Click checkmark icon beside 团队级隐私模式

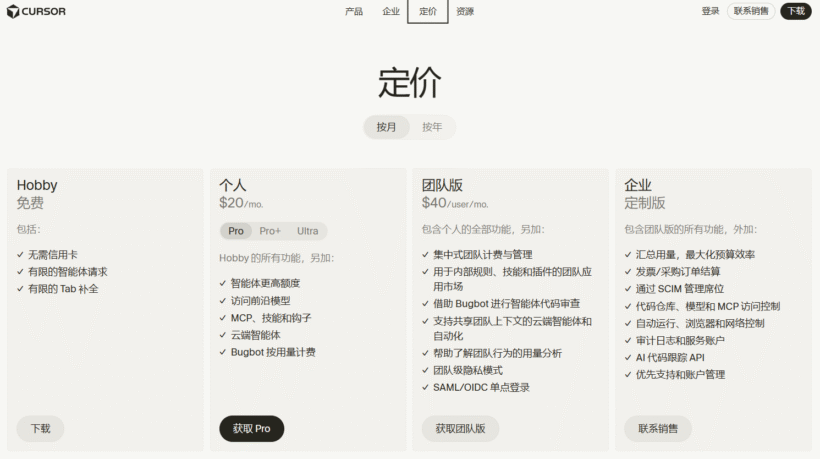coord(425,371)
